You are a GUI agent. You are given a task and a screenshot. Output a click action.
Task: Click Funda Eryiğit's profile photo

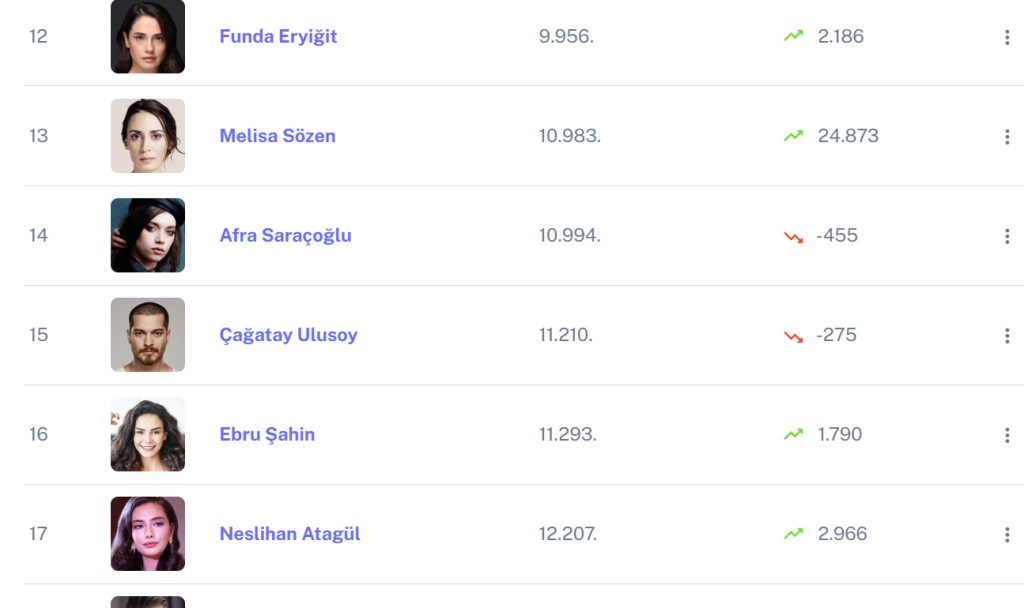pos(148,36)
